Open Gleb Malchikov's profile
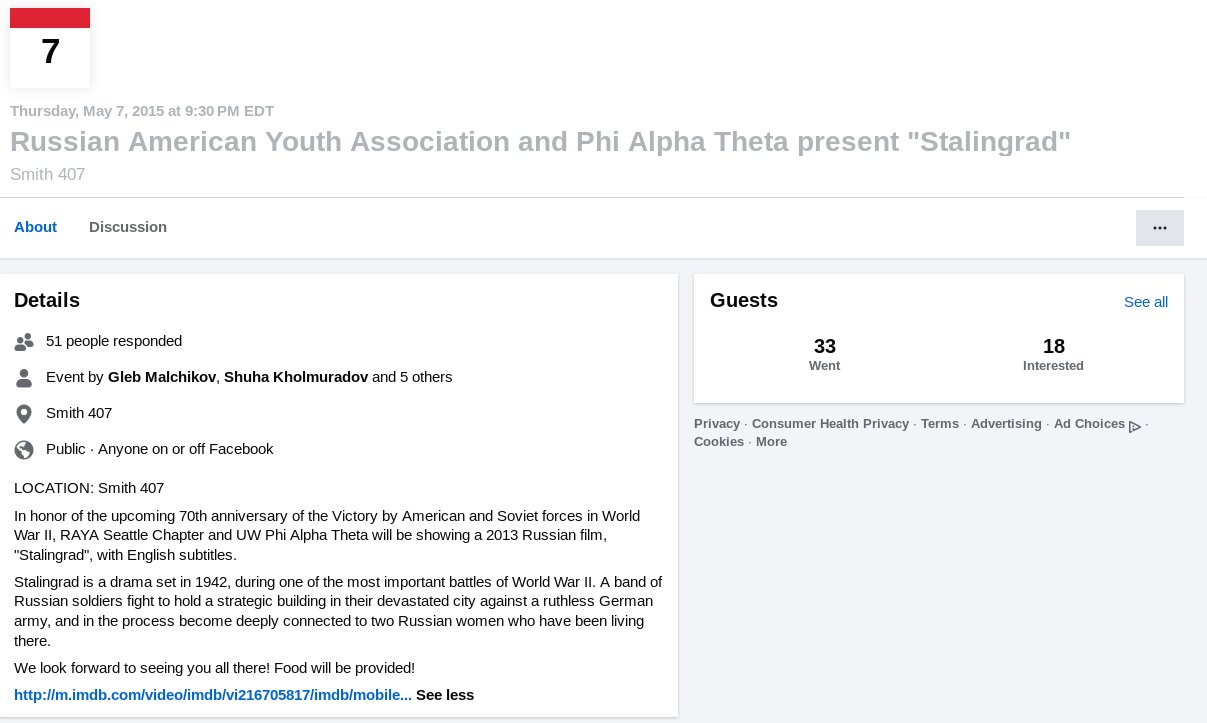 [x=162, y=377]
